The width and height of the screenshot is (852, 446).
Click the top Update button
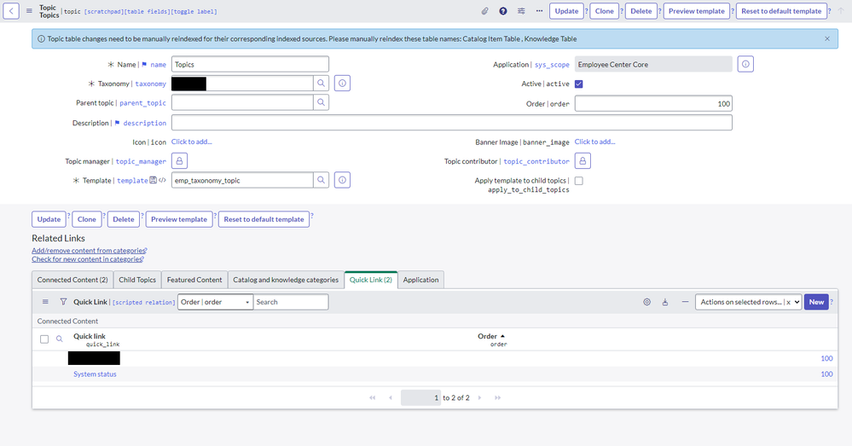tap(566, 11)
